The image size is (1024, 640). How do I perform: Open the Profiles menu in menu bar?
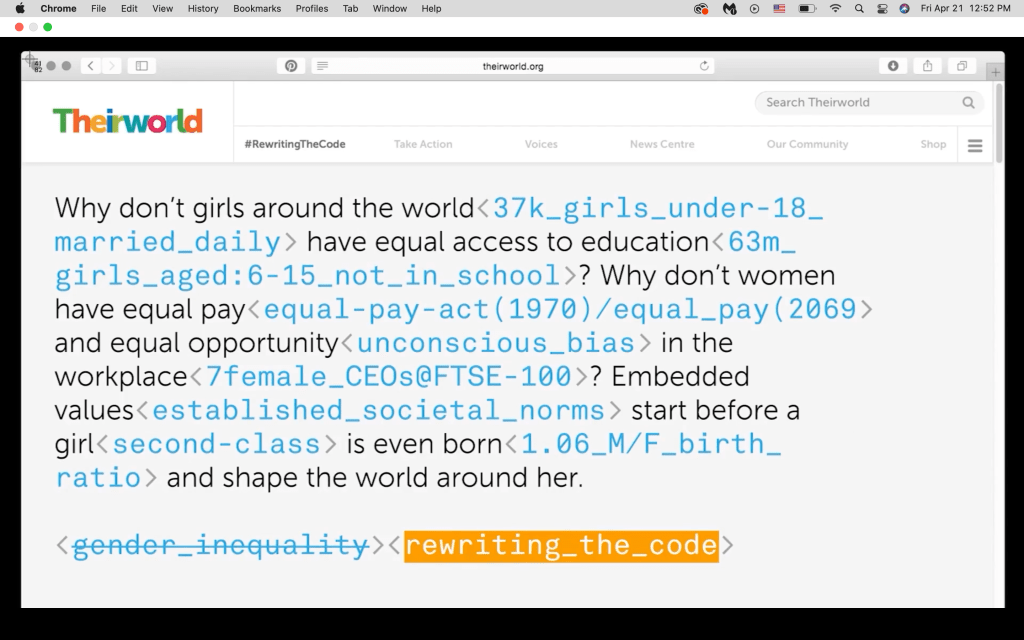(311, 8)
